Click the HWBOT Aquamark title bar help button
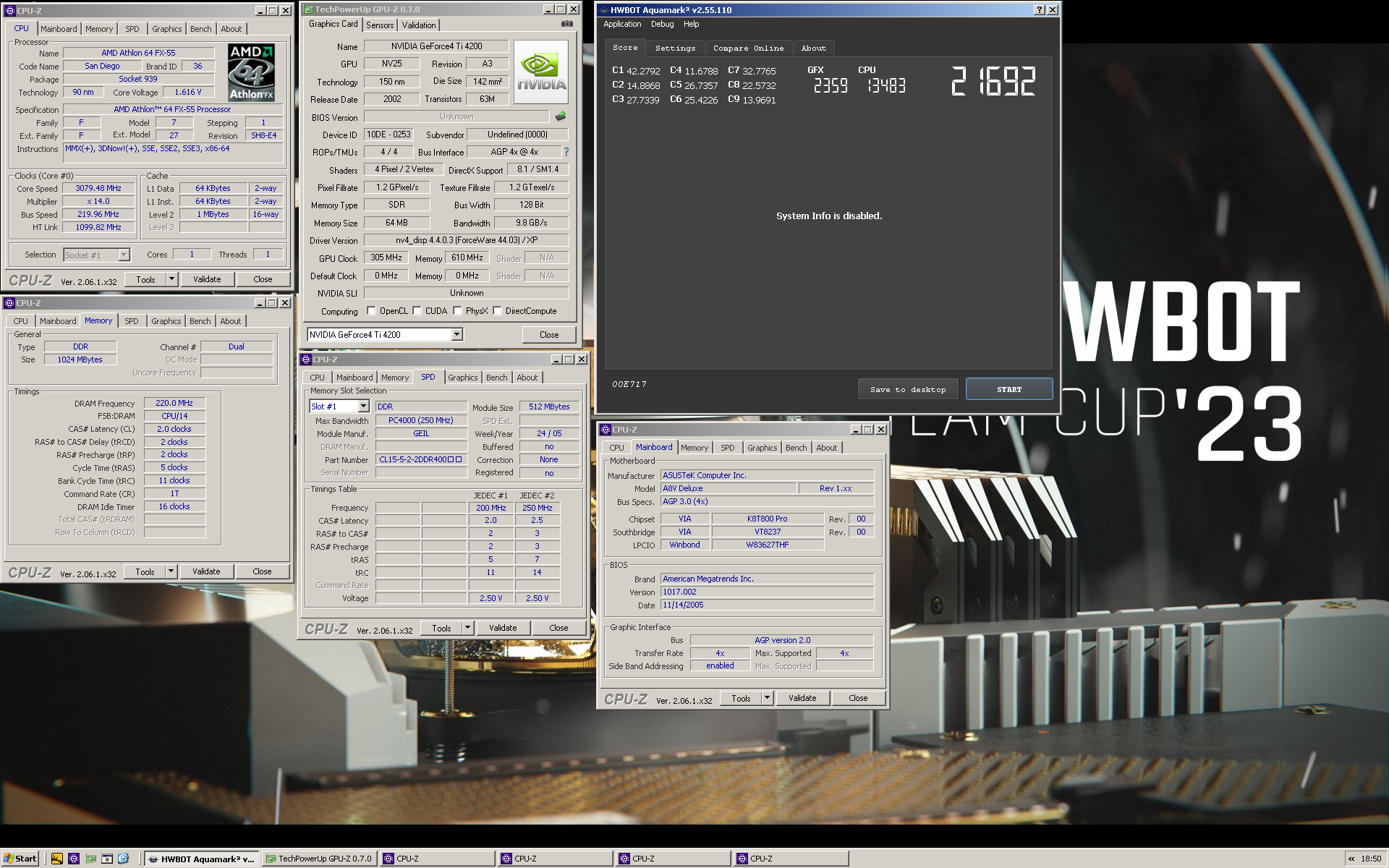The width and height of the screenshot is (1389, 868). tap(1040, 10)
